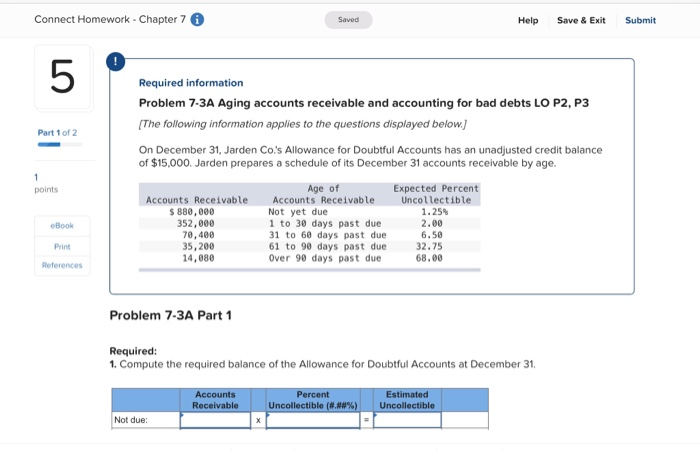Click the Problem 7-3A Aging accounts receivable title
Viewport: 700px width, 452px height.
pos(364,103)
